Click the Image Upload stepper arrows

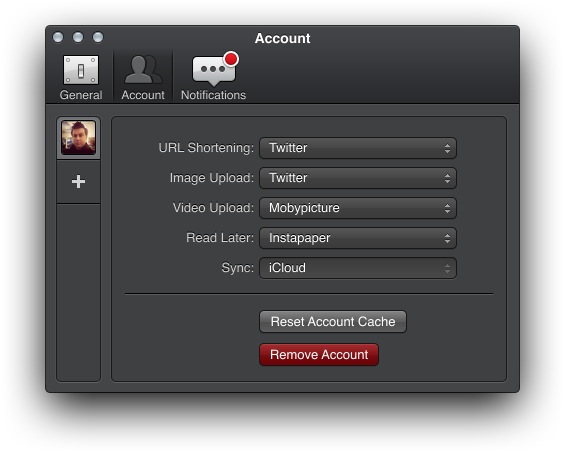pos(447,178)
